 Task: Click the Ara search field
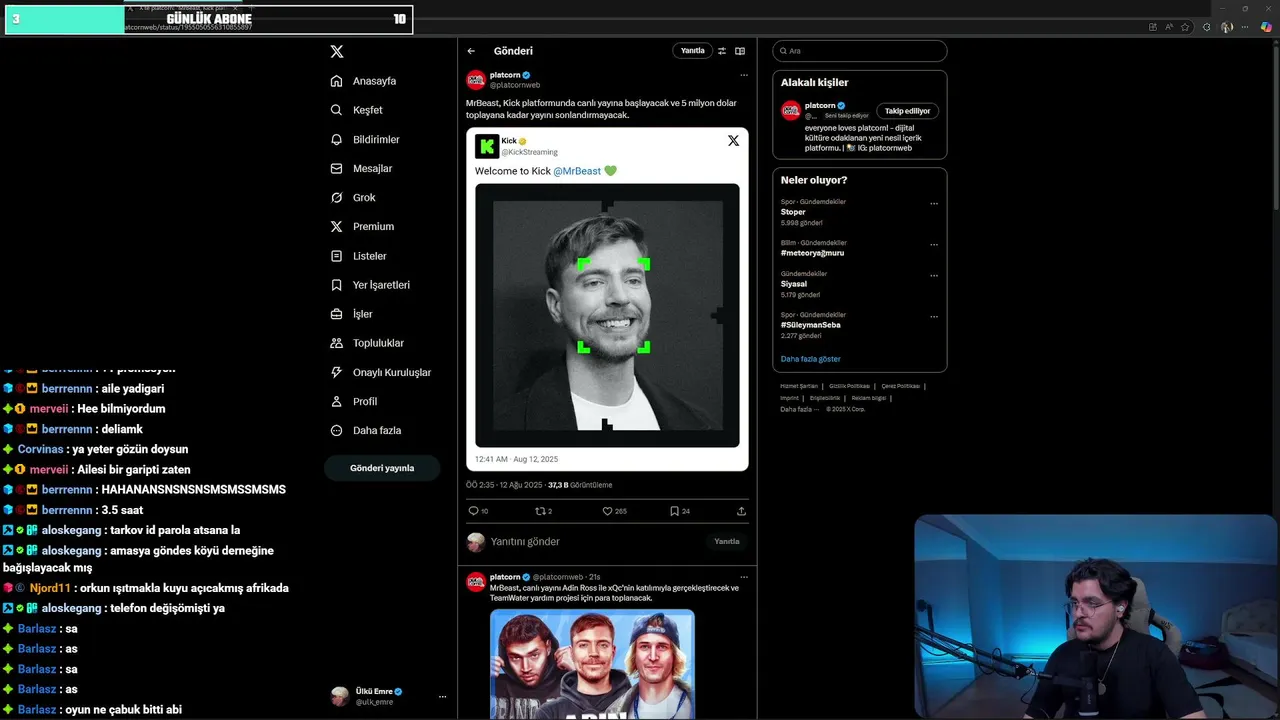(x=860, y=51)
